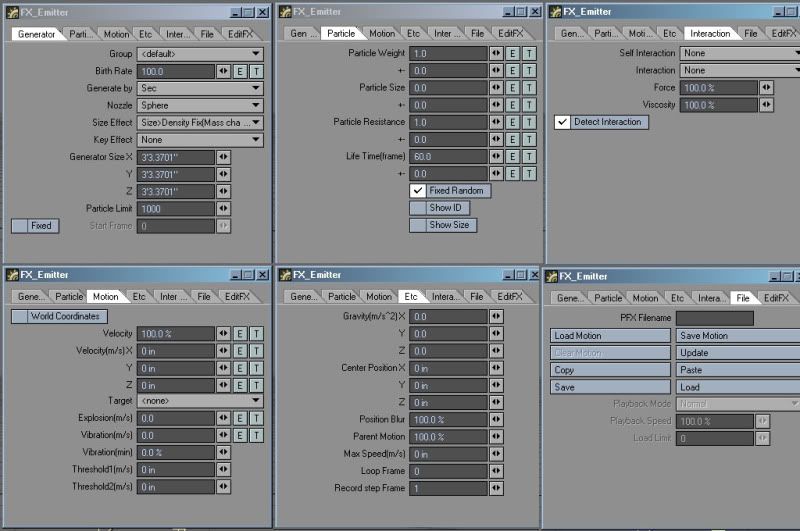Click the E envelope button for Velocity(m/s) X

(x=240, y=351)
